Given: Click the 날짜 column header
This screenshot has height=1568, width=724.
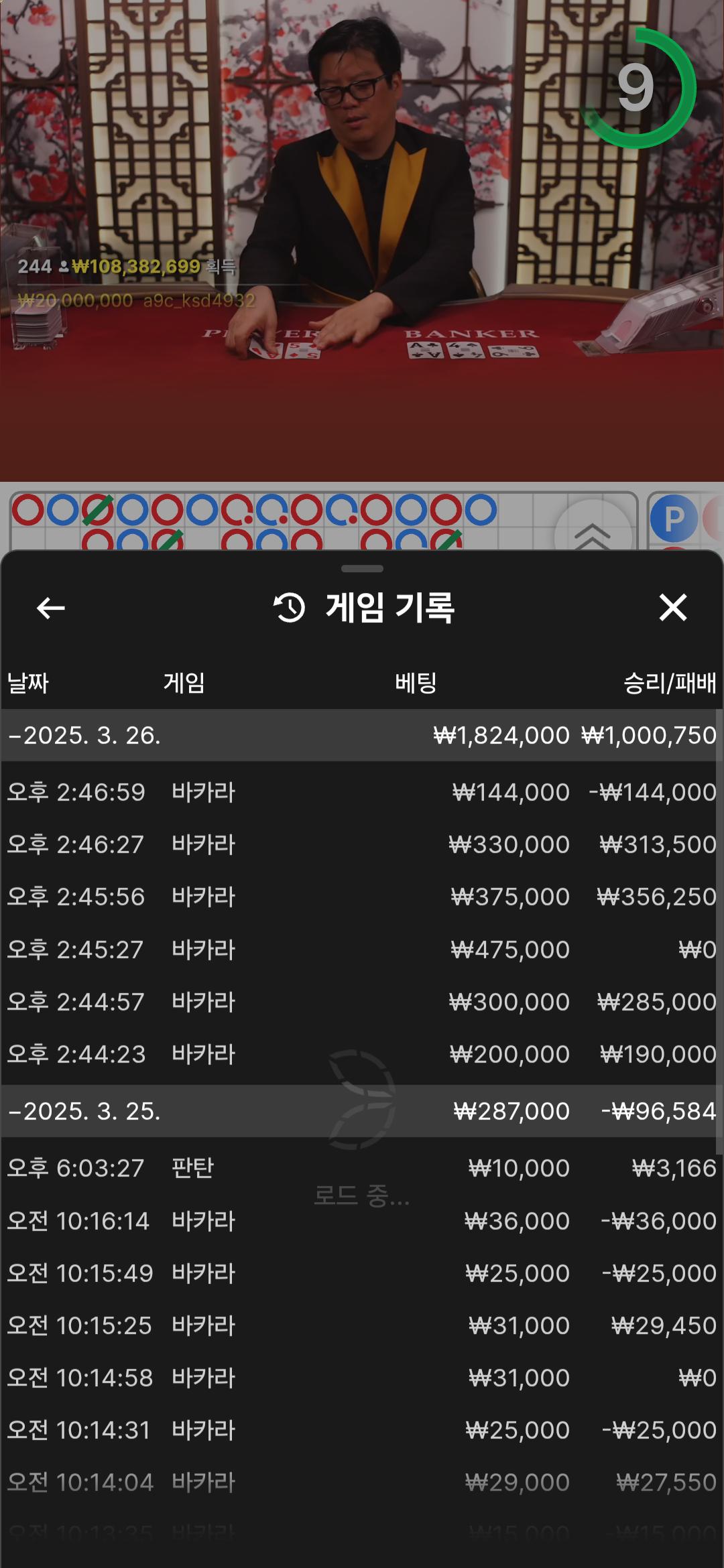Looking at the screenshot, I should tap(28, 683).
